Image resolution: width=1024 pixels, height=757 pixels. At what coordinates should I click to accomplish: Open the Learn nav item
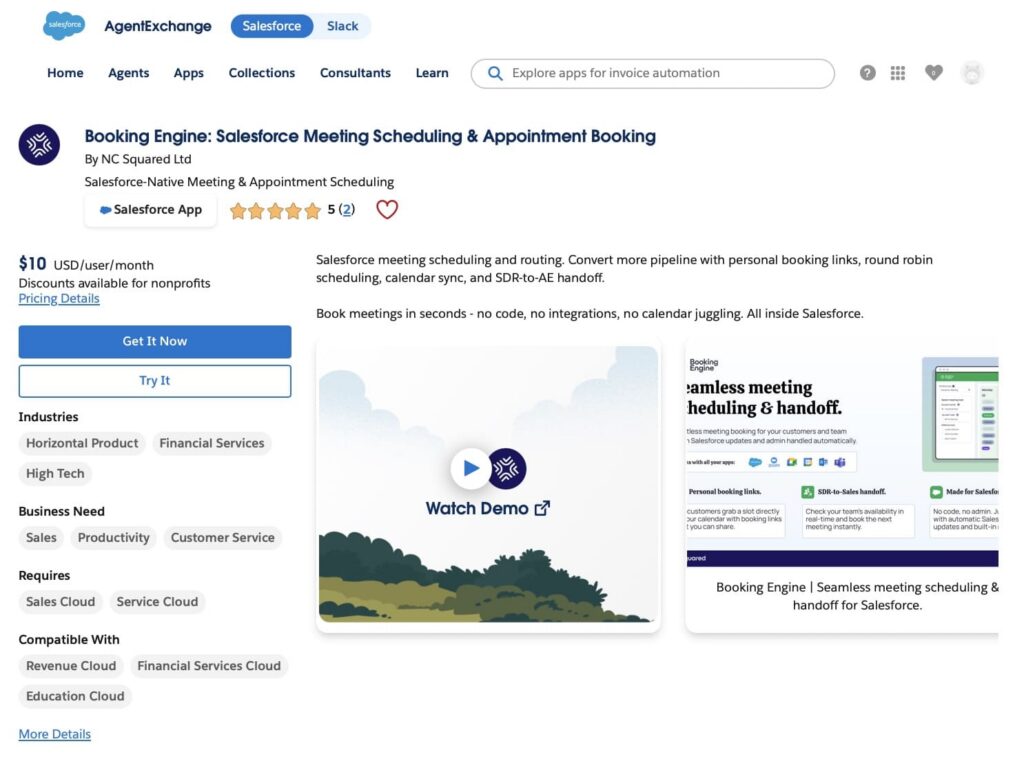(x=432, y=73)
